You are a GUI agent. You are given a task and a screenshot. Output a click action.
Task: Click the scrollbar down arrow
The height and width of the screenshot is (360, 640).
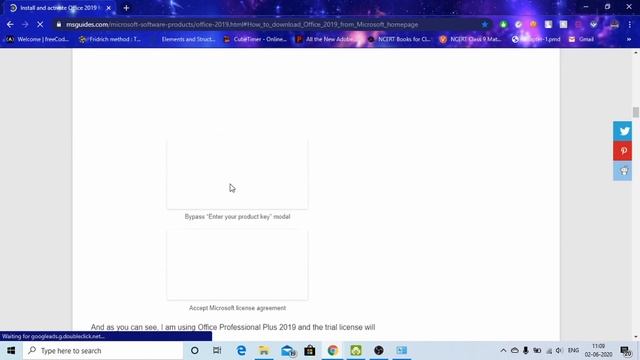click(x=636, y=337)
